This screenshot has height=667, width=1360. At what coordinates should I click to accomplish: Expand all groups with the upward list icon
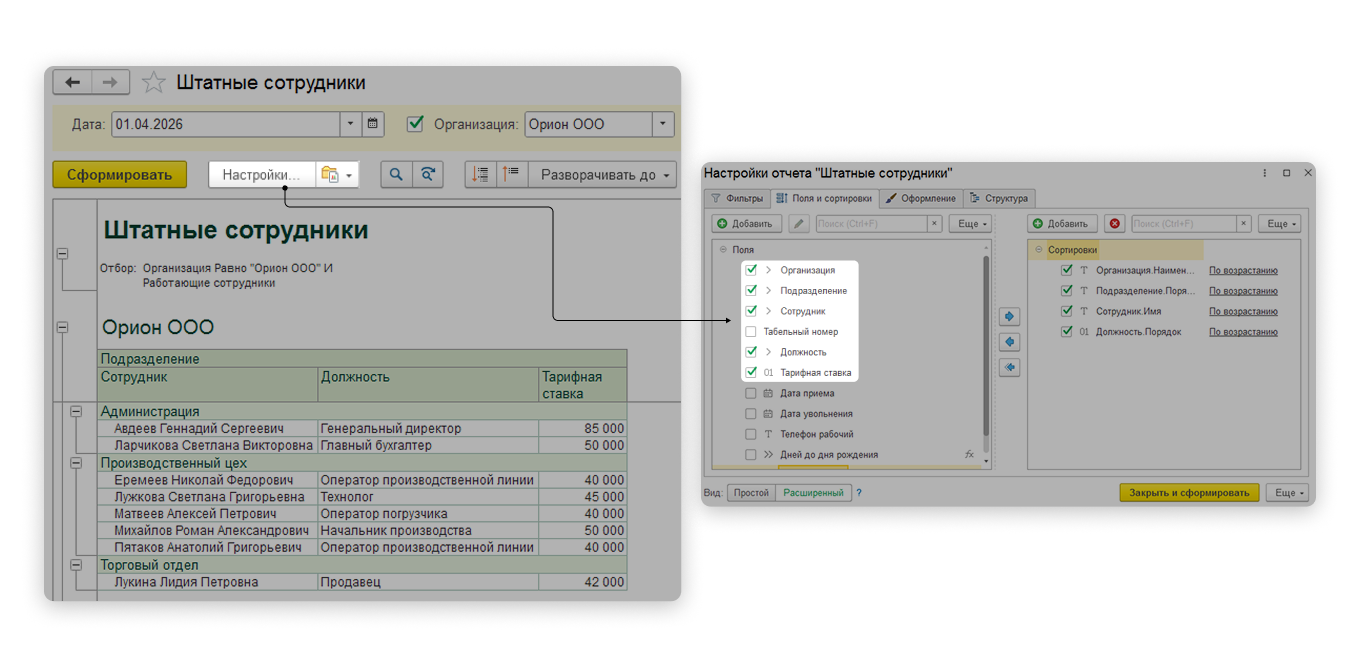[x=511, y=174]
